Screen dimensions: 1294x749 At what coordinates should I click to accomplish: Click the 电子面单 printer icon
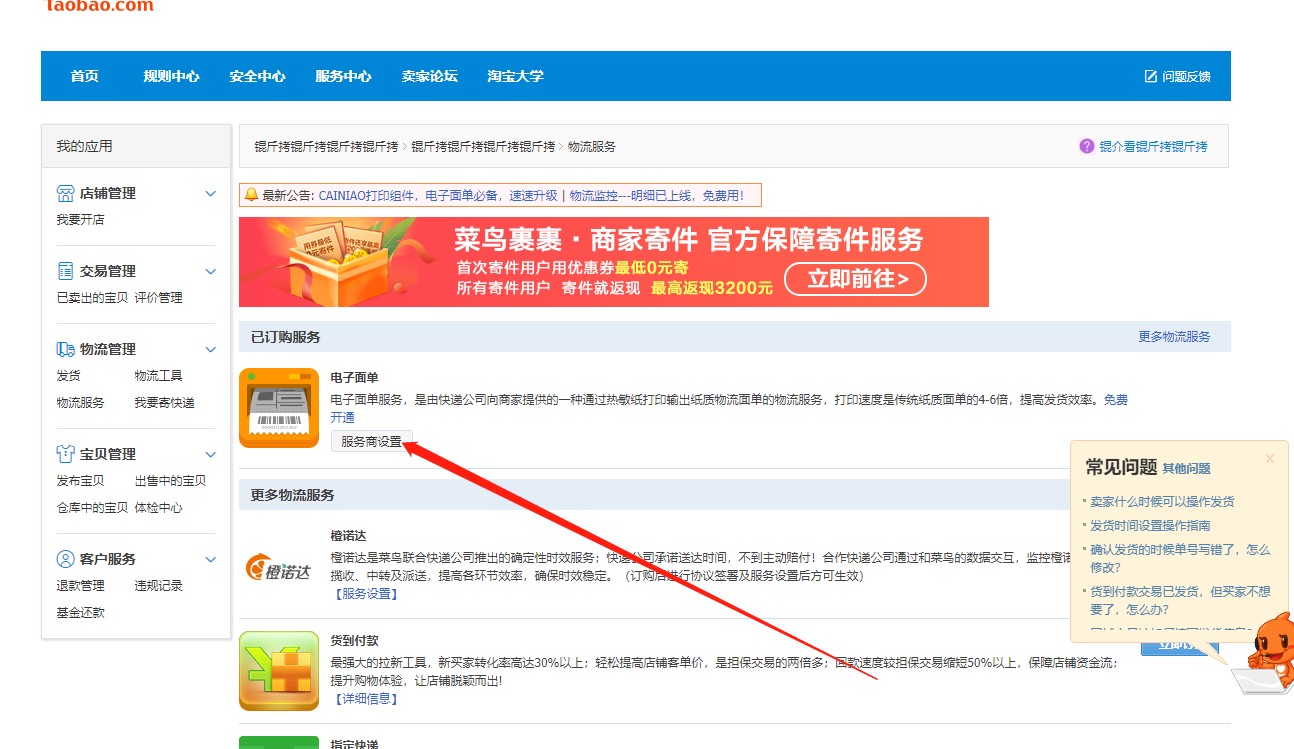(279, 408)
